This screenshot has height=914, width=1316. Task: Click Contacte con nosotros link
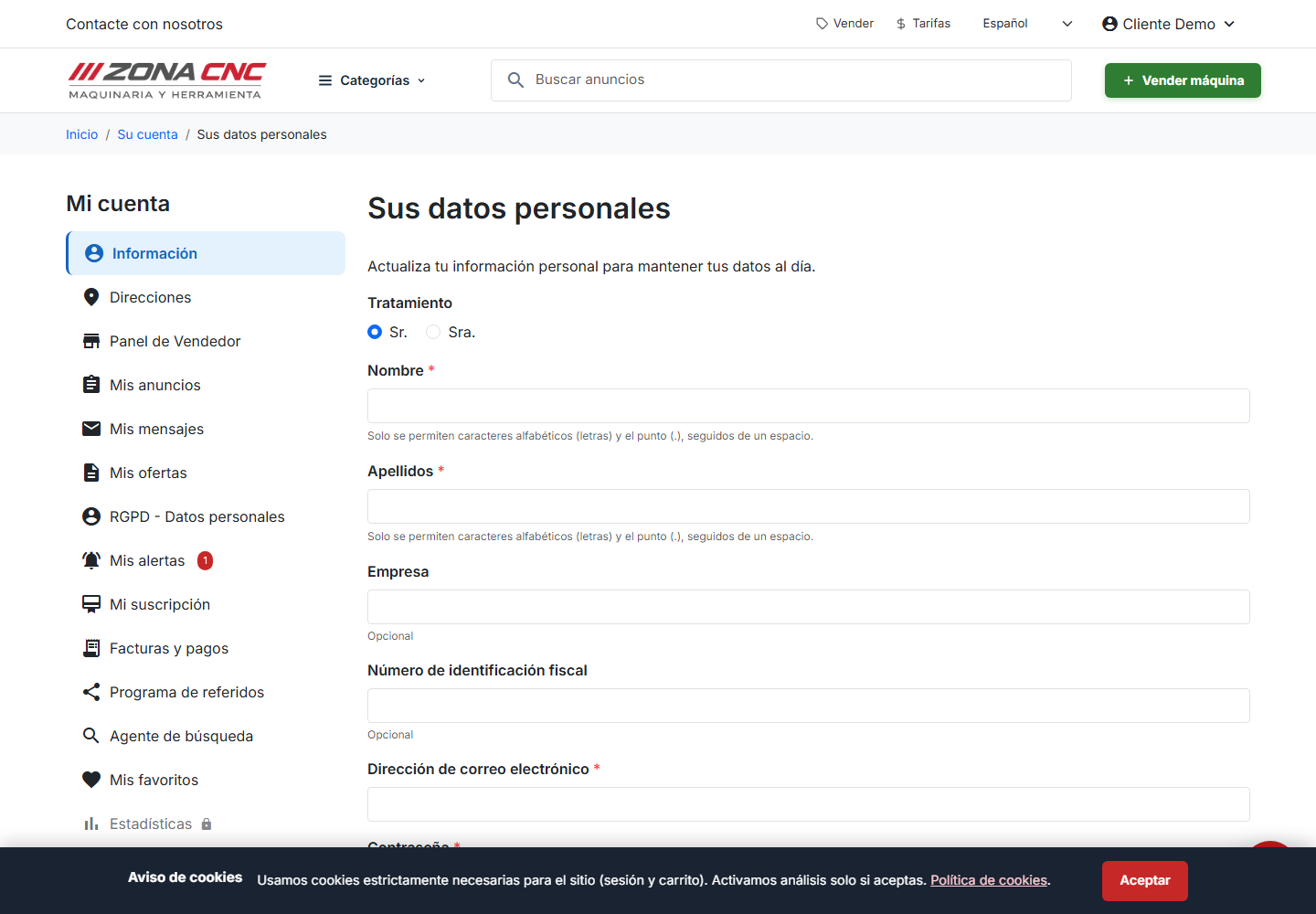[144, 24]
